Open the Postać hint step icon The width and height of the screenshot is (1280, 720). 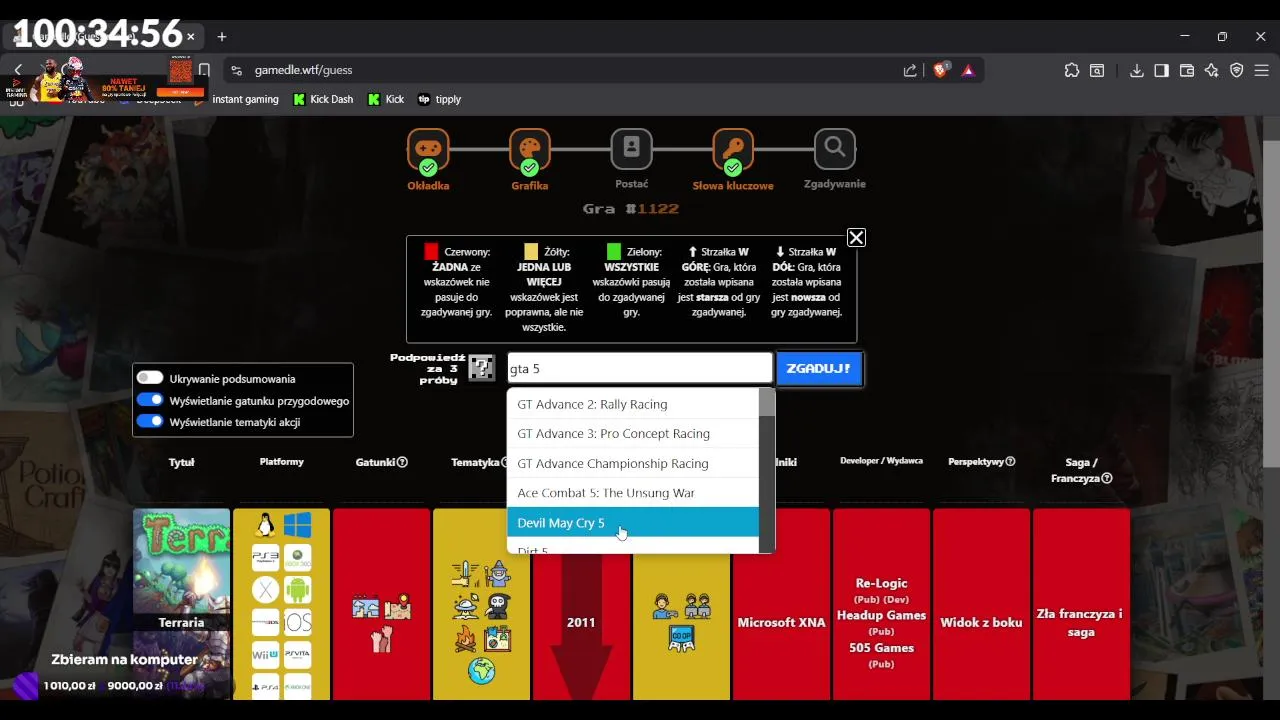pyautogui.click(x=631, y=149)
